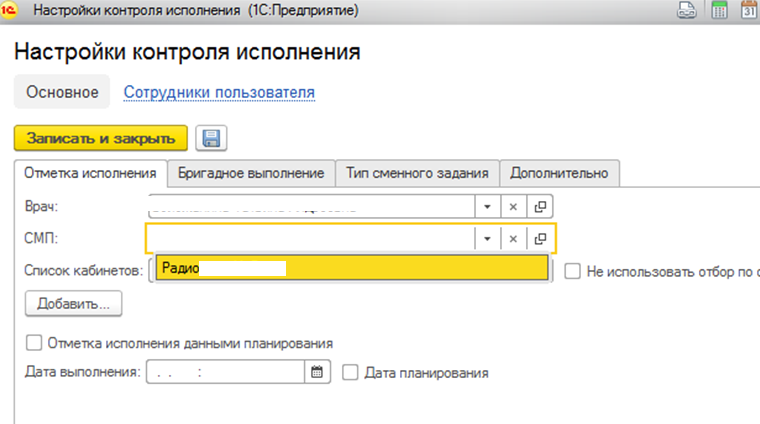Open the calendar icon in title bar
The image size is (760, 424).
(x=748, y=12)
